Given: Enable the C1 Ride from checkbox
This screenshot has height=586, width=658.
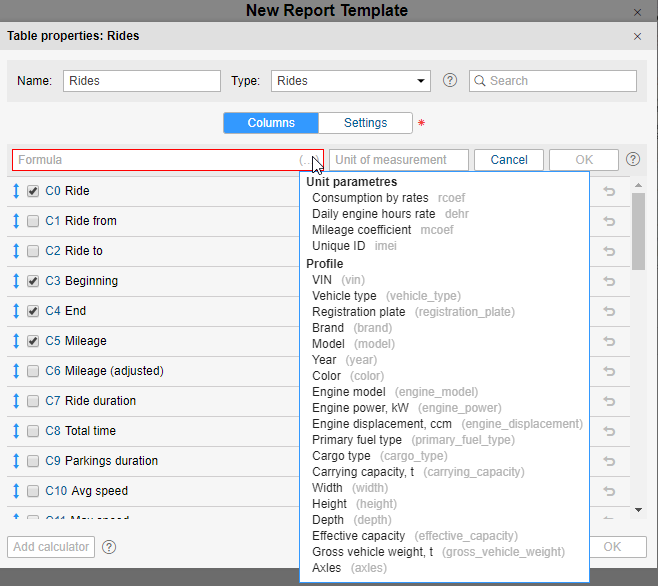Looking at the screenshot, I should coord(33,221).
